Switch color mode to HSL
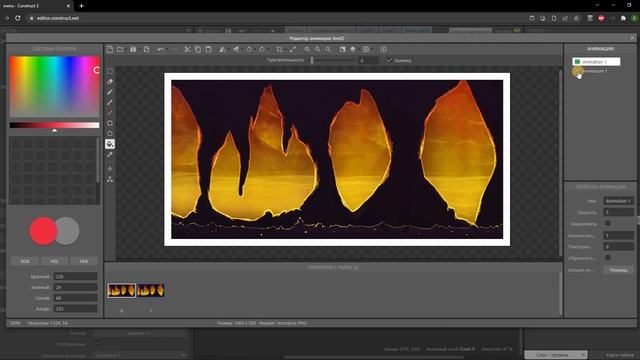Image resolution: width=640 pixels, height=360 pixels. [x=54, y=261]
